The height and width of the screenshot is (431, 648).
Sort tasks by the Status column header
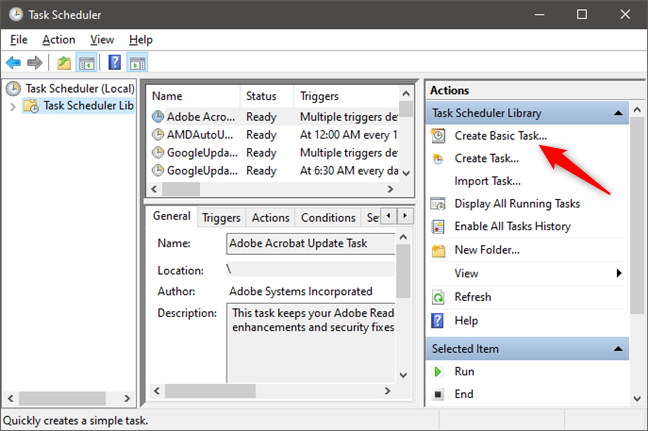[x=267, y=96]
